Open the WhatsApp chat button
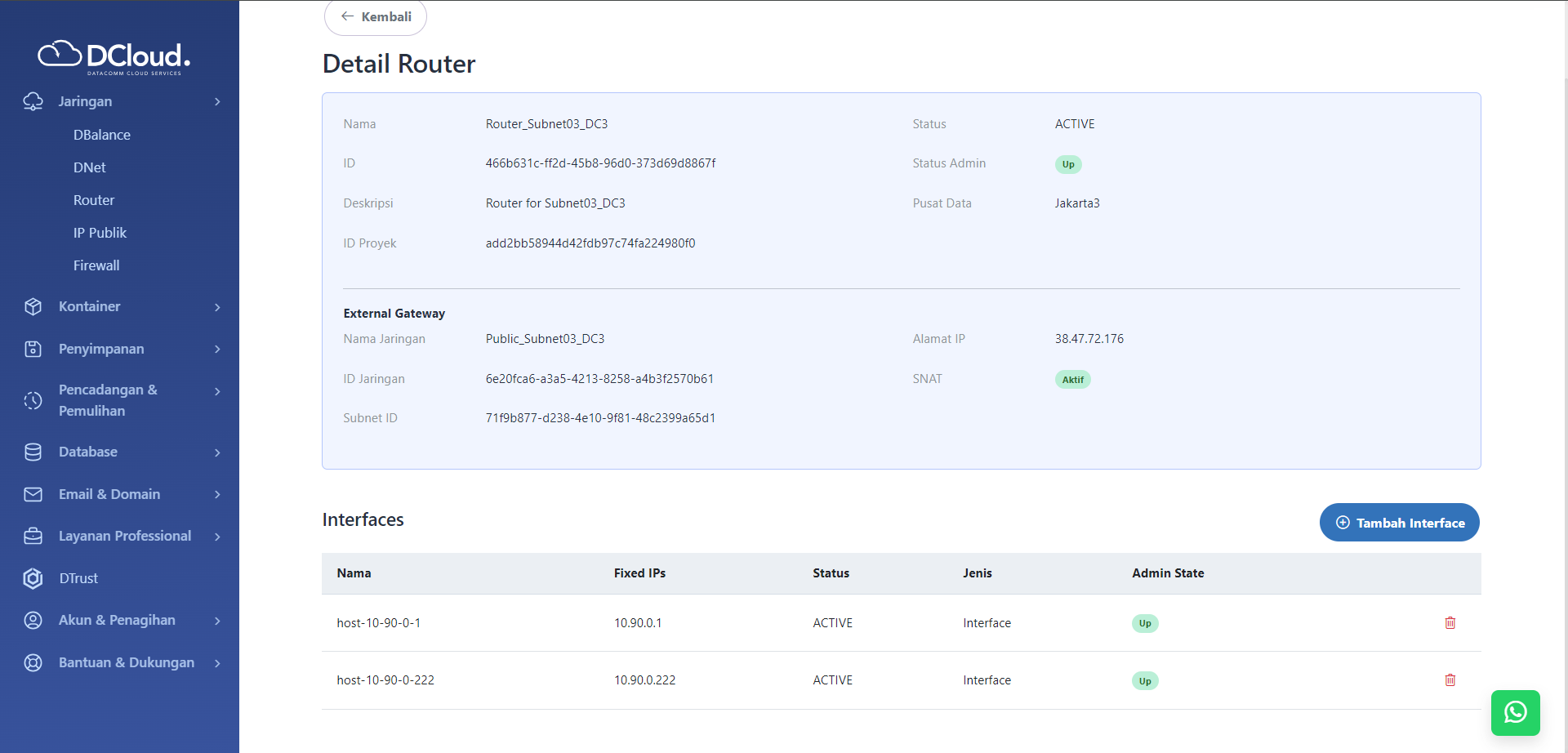Viewport: 1568px width, 753px height. (1515, 712)
